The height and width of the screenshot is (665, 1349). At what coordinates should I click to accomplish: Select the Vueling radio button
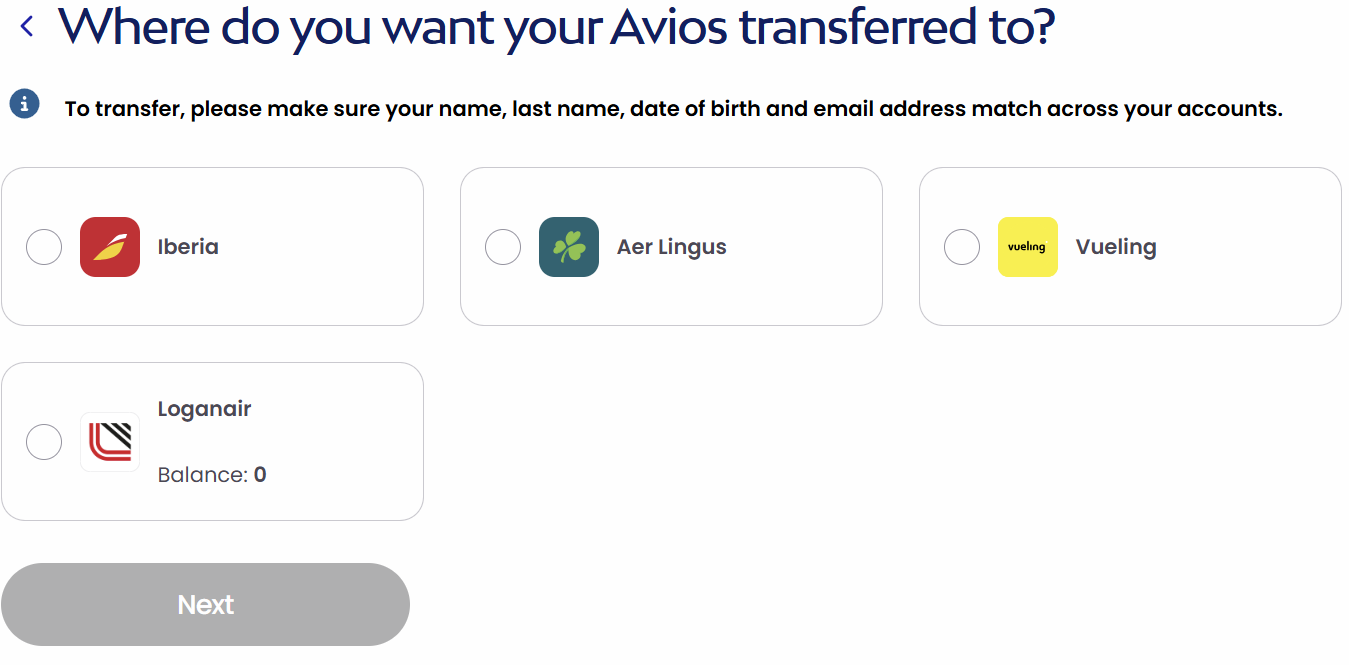click(x=962, y=247)
